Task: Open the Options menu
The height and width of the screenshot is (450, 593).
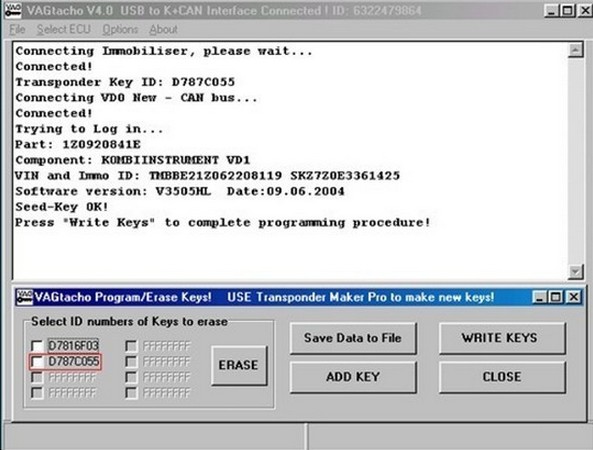Action: click(x=120, y=29)
